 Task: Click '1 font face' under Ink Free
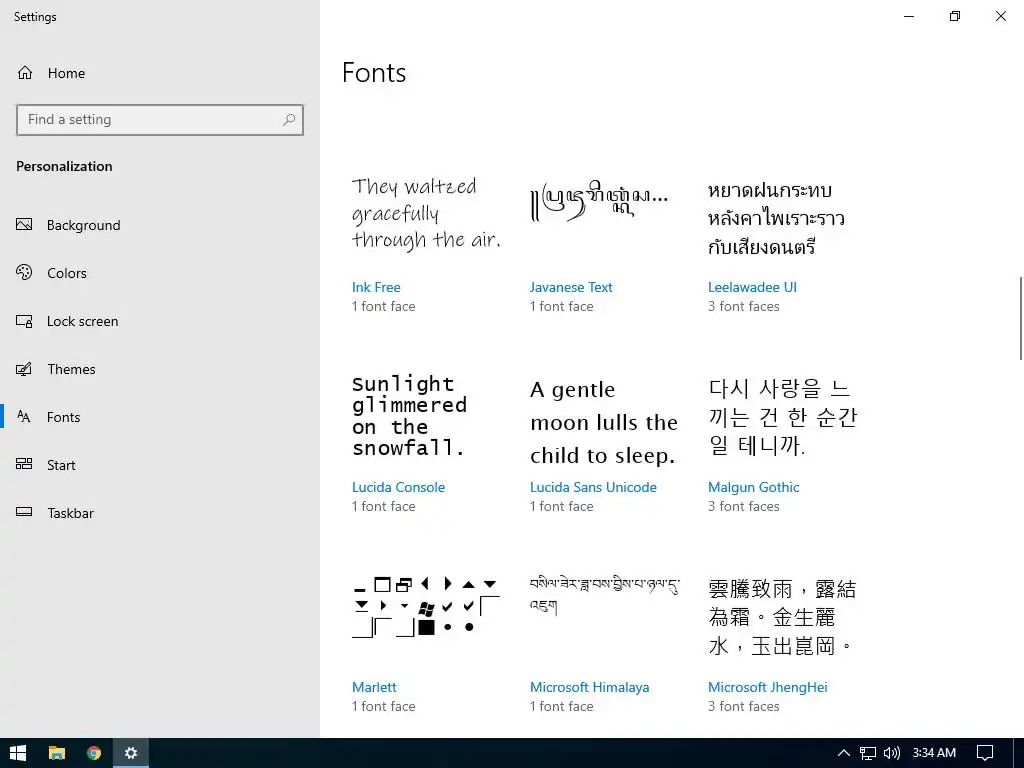[x=383, y=306]
